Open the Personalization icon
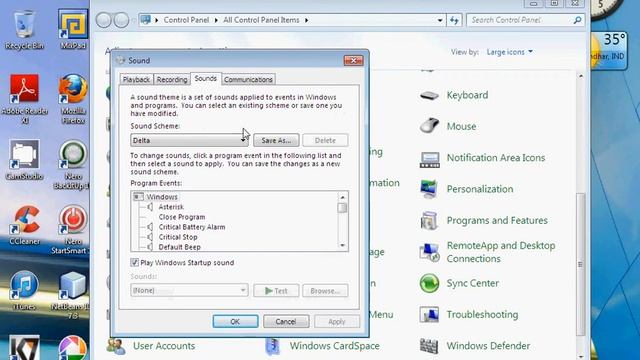The image size is (640, 360). coord(429,189)
